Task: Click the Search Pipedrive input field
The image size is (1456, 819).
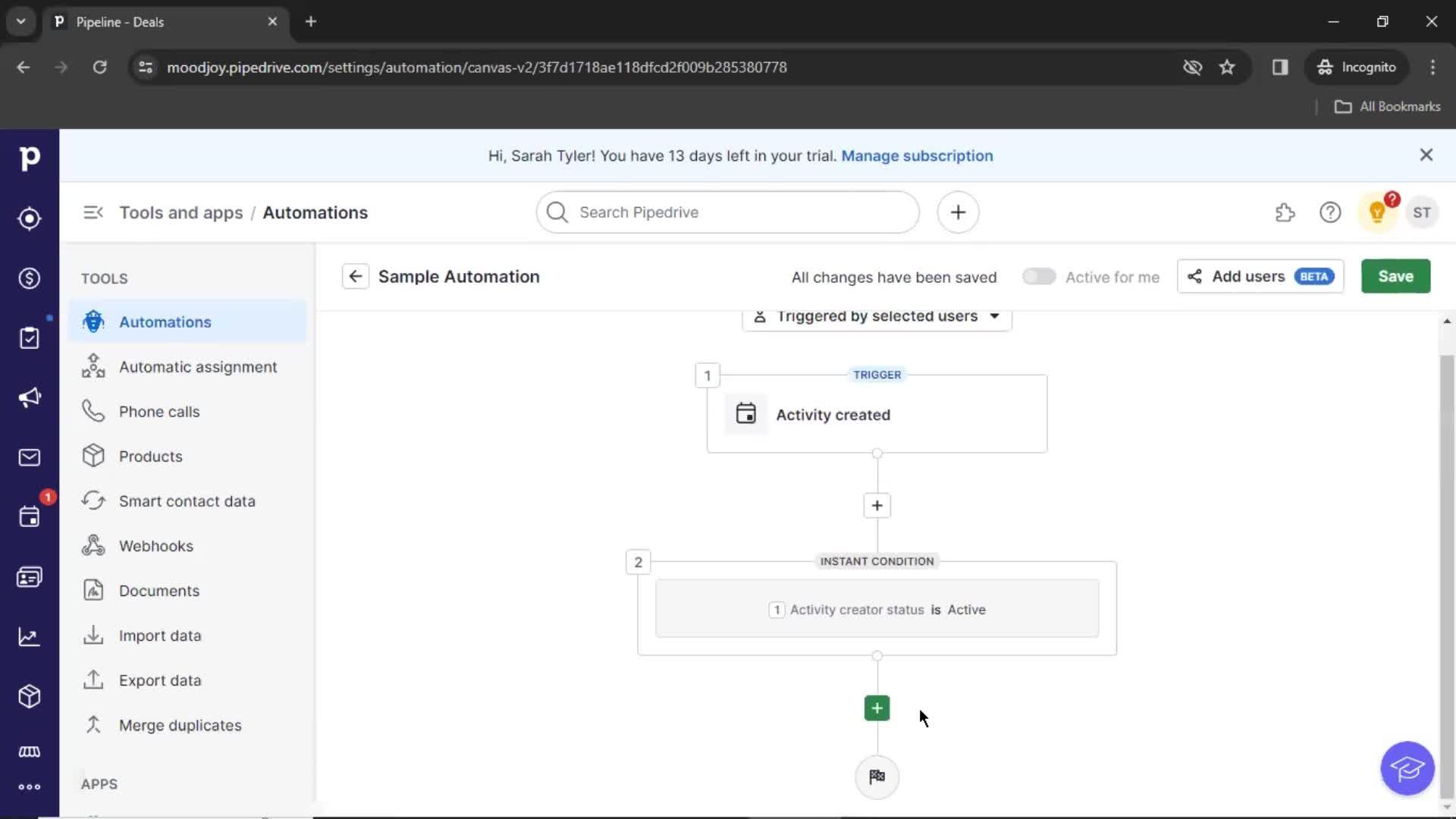Action: point(728,211)
